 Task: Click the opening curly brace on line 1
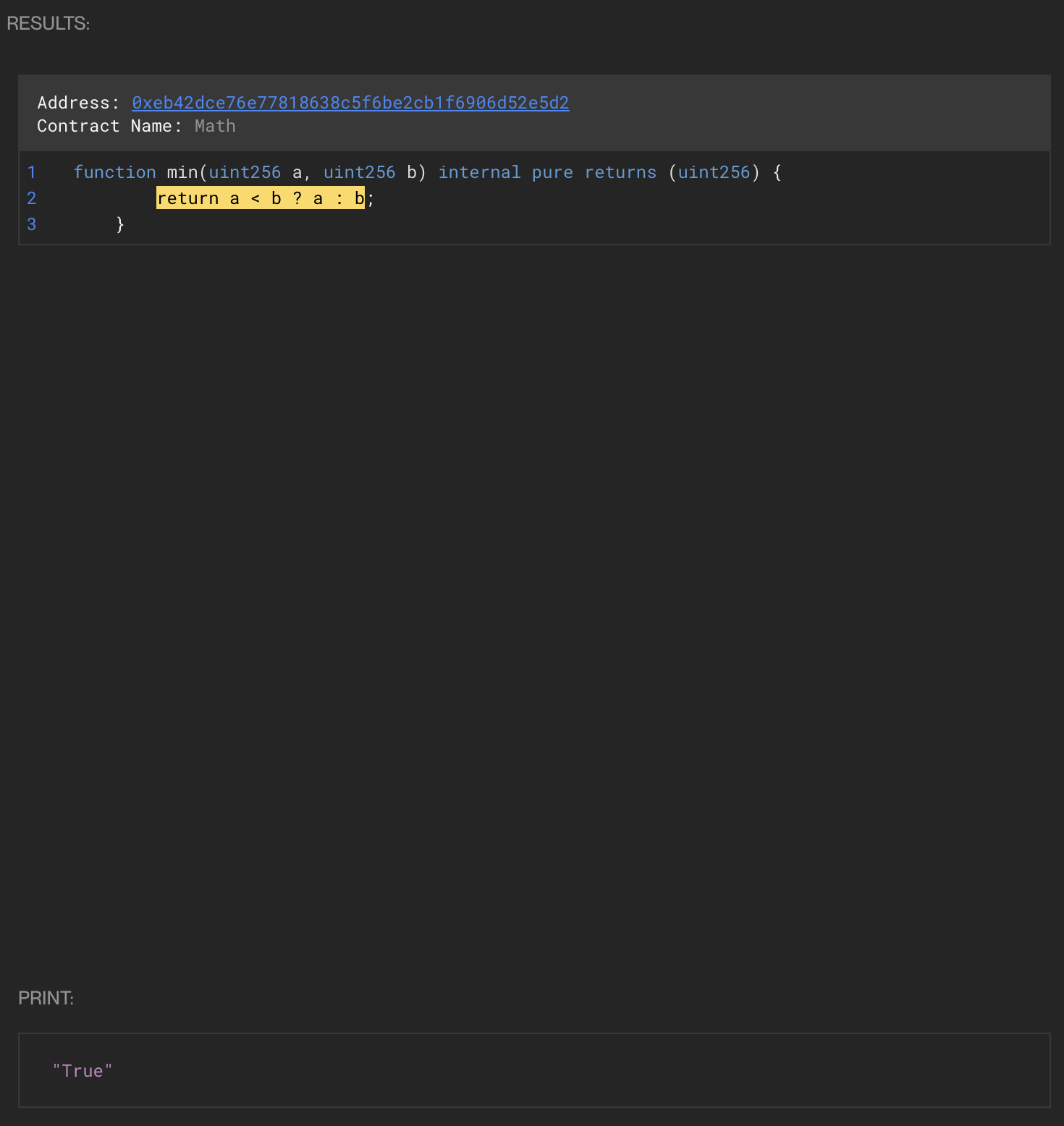pyautogui.click(x=777, y=172)
